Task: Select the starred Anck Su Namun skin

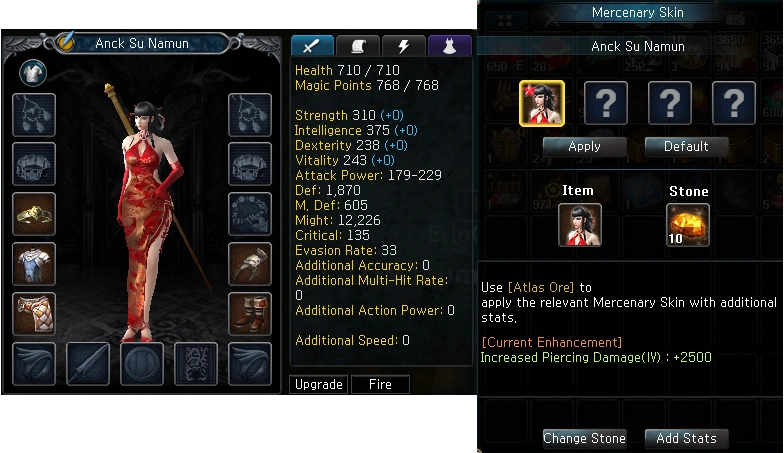Action: (x=542, y=104)
